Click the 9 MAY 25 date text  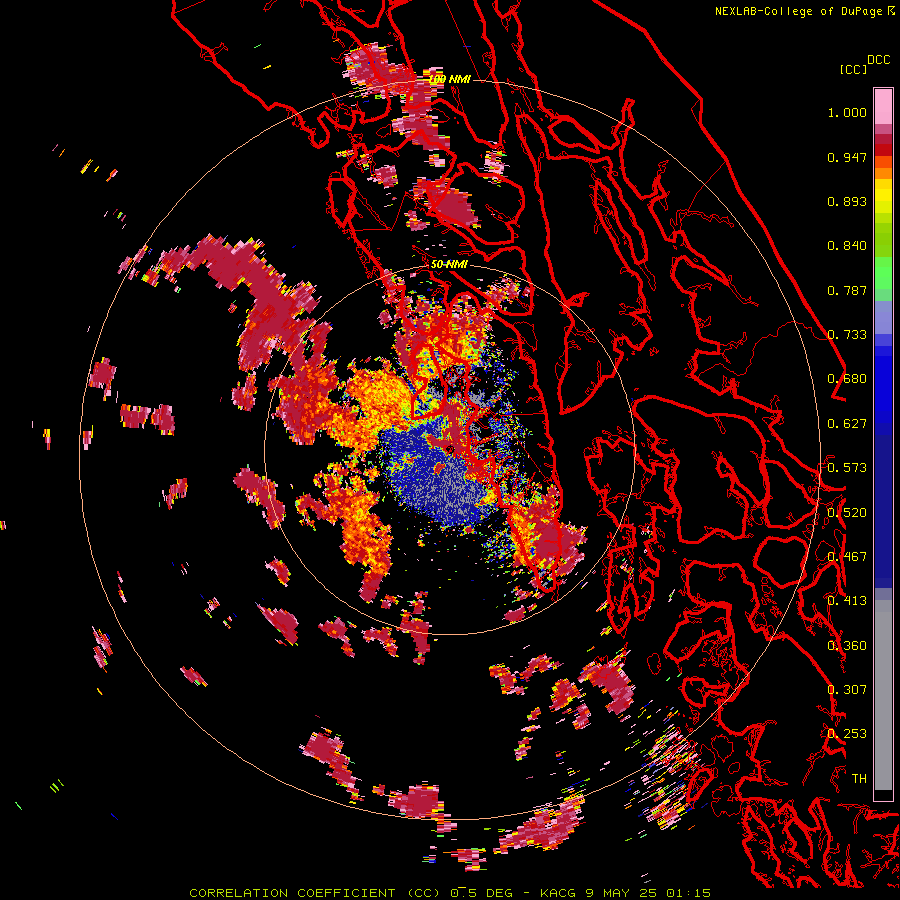(x=622, y=893)
